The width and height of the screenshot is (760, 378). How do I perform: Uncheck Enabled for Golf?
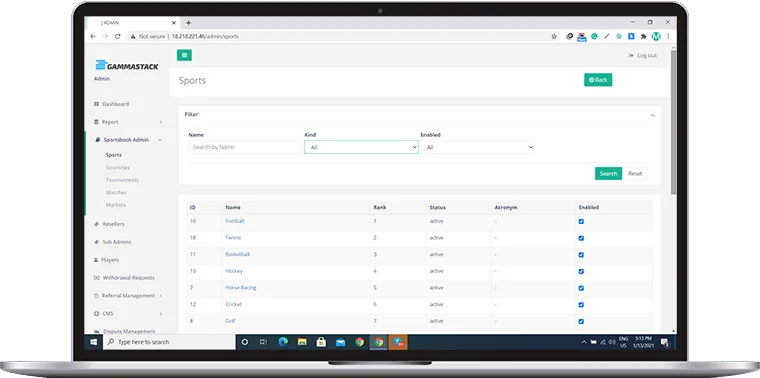click(581, 321)
